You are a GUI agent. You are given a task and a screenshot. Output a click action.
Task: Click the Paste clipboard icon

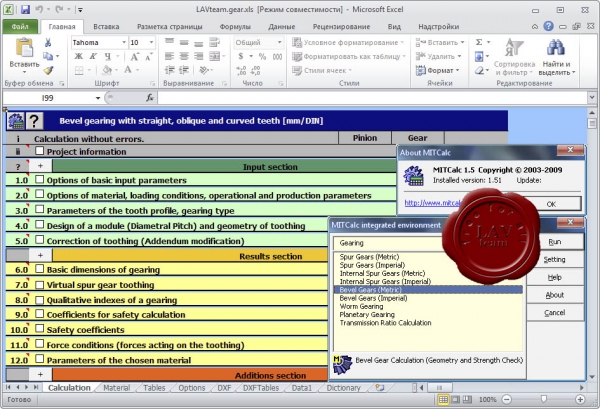click(24, 49)
